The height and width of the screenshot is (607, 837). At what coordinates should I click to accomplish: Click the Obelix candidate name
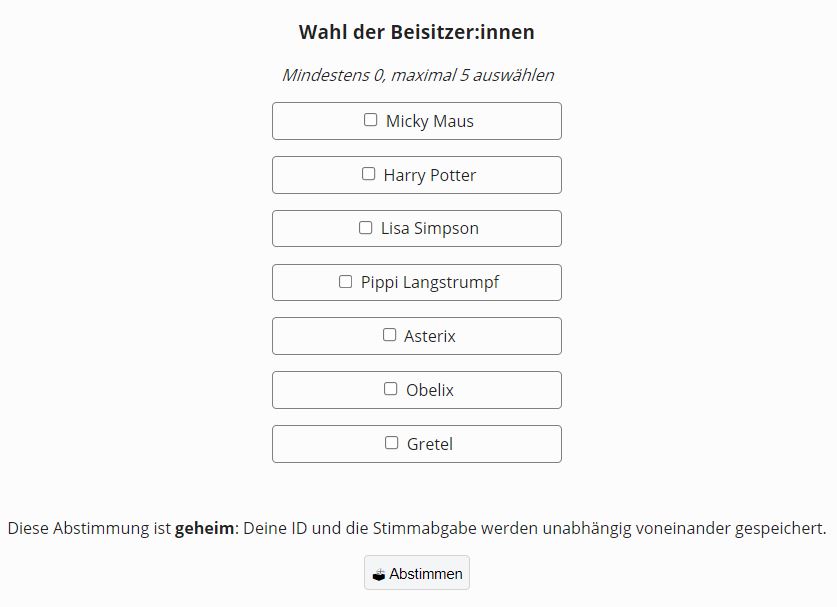pos(430,390)
